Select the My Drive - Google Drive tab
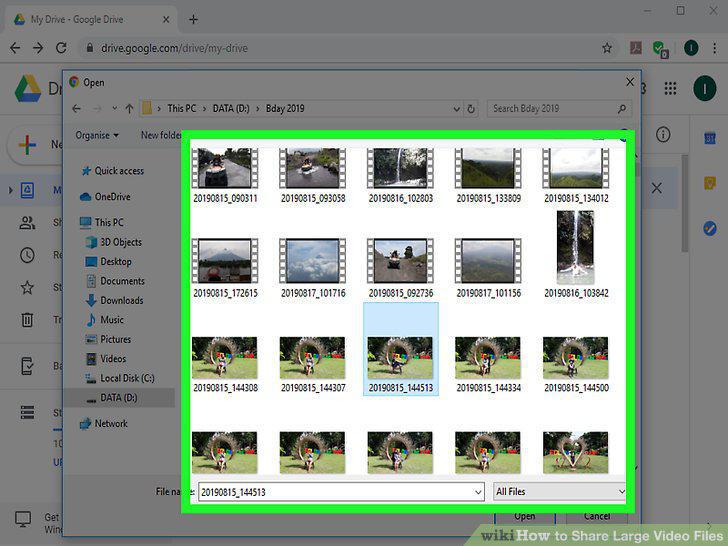The height and width of the screenshot is (546, 728). [91, 20]
